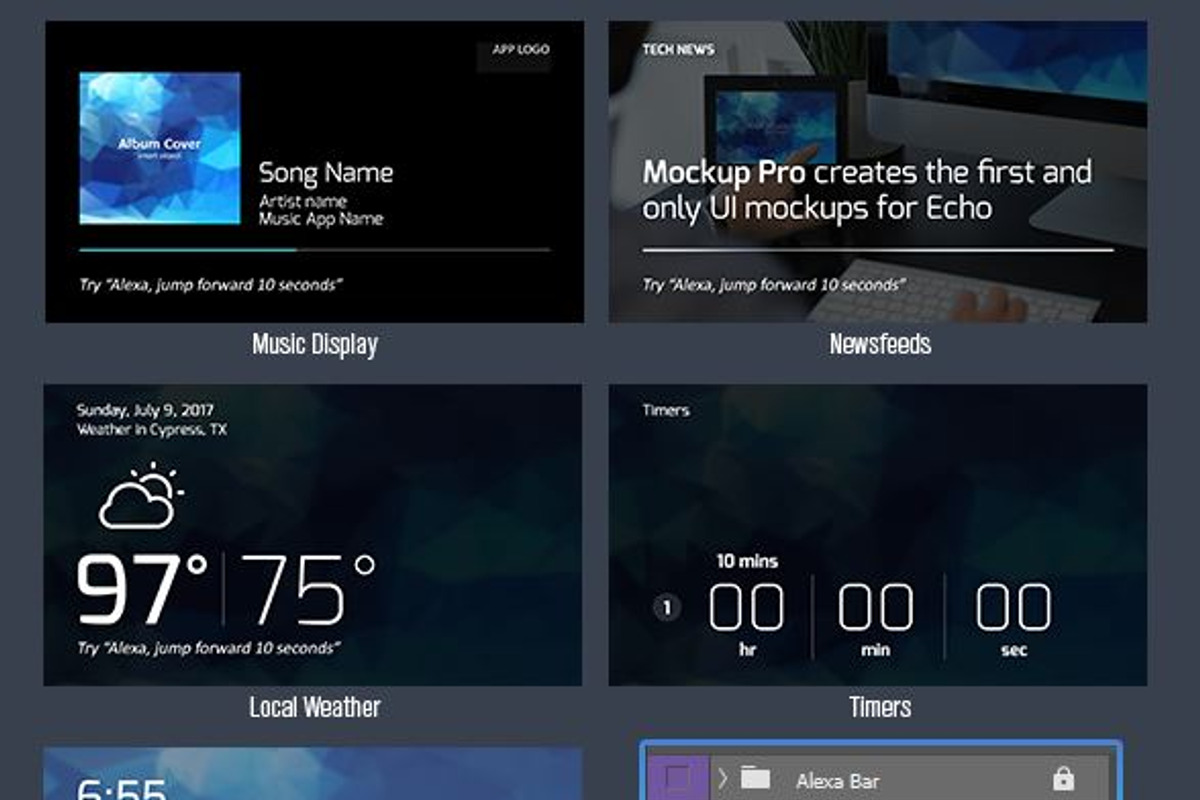Click the lock icon on Alexa Bar layer
This screenshot has width=1200, height=800.
(1063, 779)
